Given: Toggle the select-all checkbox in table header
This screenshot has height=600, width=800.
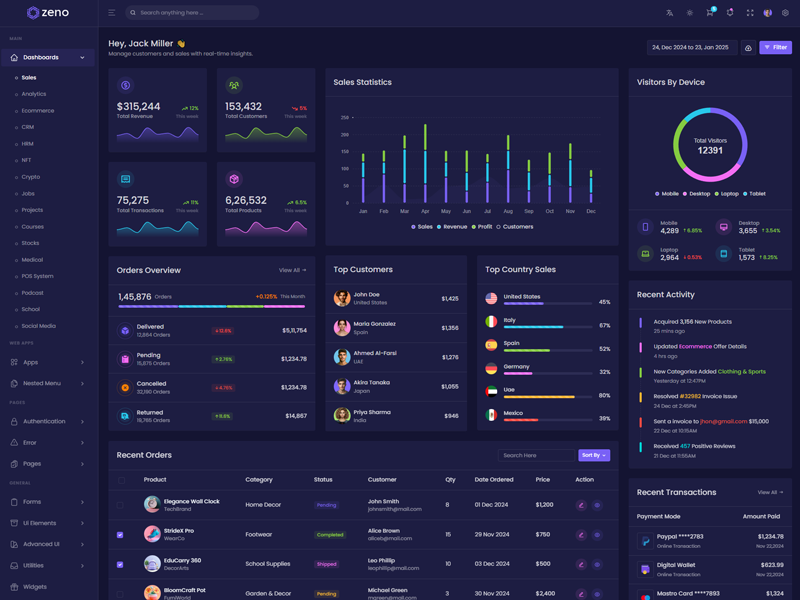Looking at the screenshot, I should 121,480.
